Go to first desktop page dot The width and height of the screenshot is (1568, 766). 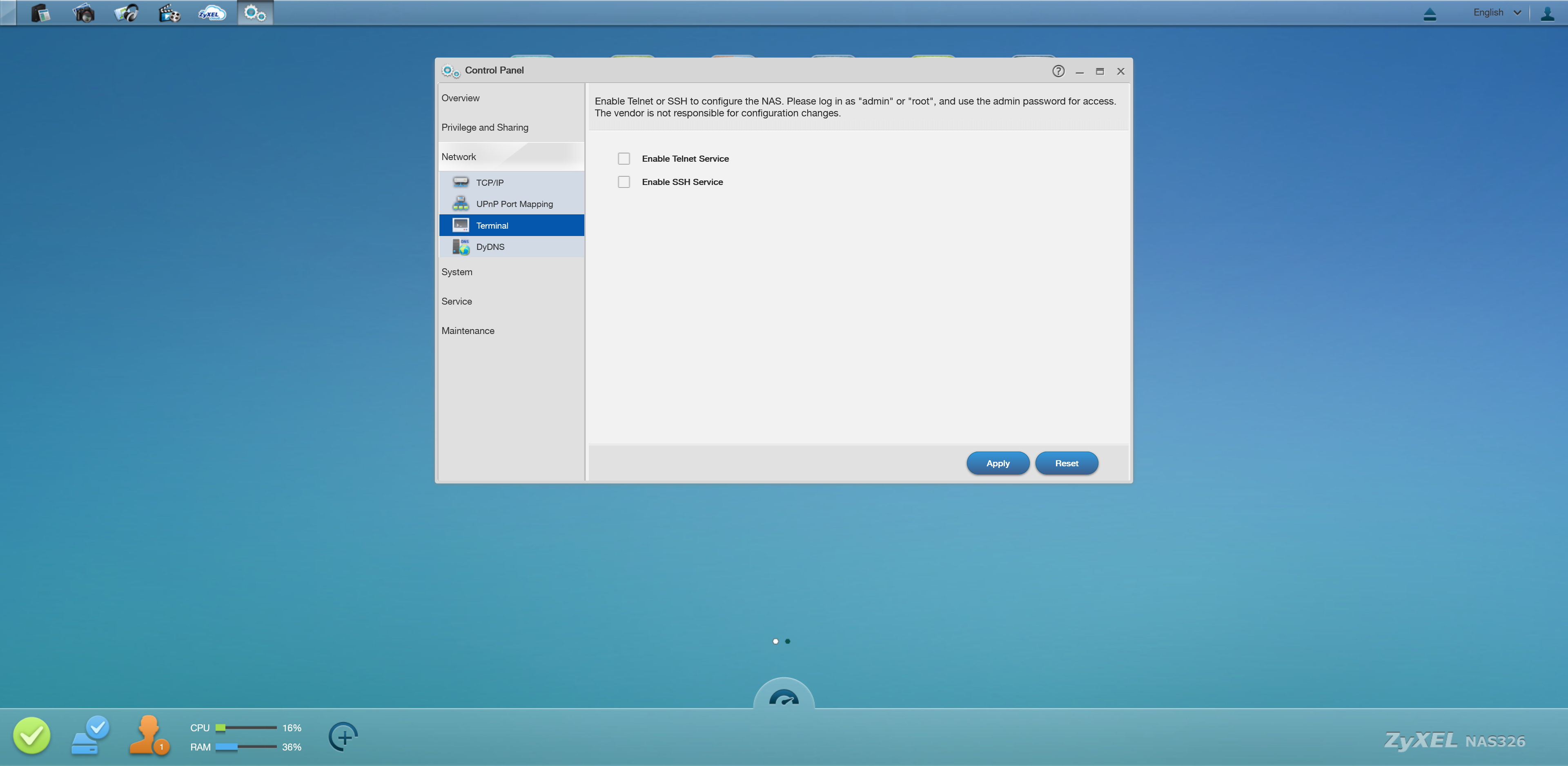click(775, 641)
